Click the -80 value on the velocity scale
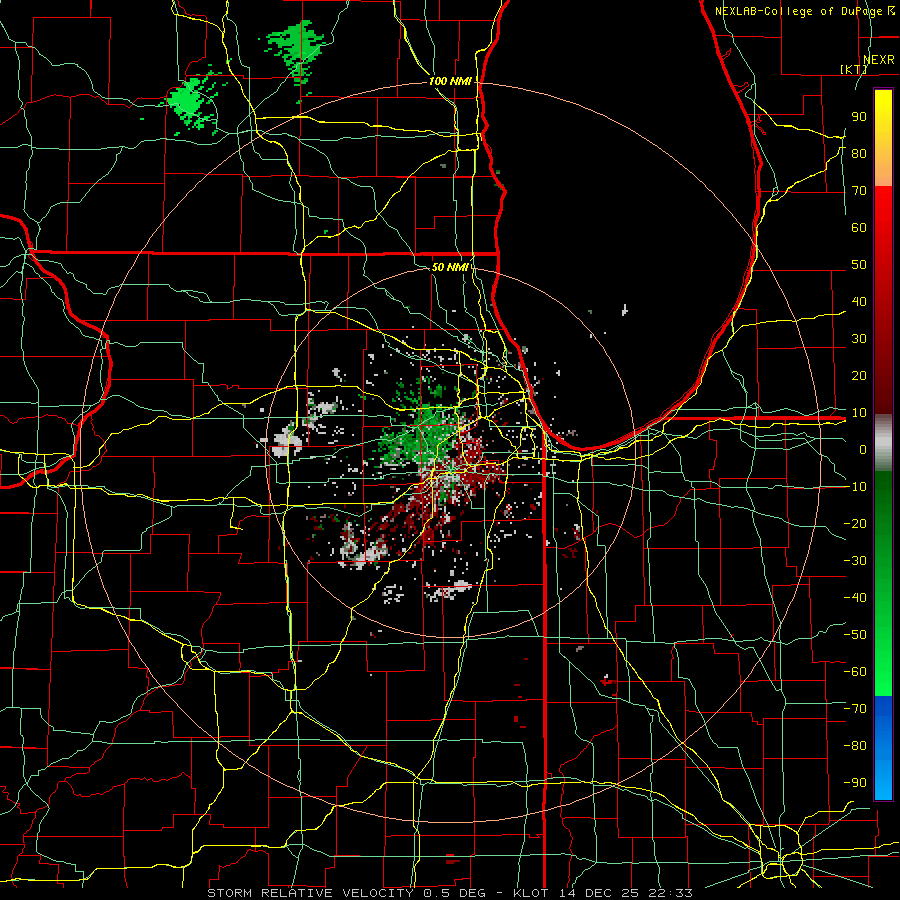The width and height of the screenshot is (900, 900). pyautogui.click(x=856, y=746)
